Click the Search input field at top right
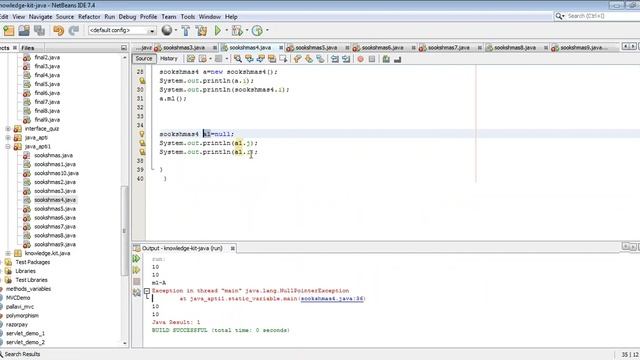This screenshot has height=360, width=640. point(601,16)
